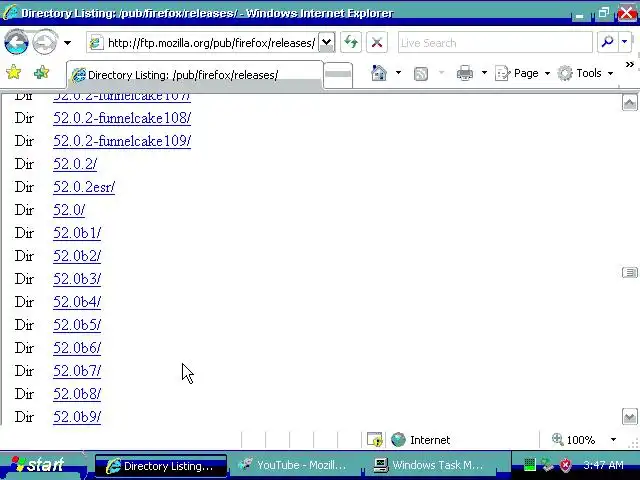The image size is (640, 480).
Task: Open the 52.0b7/ directory link
Action: click(x=77, y=371)
